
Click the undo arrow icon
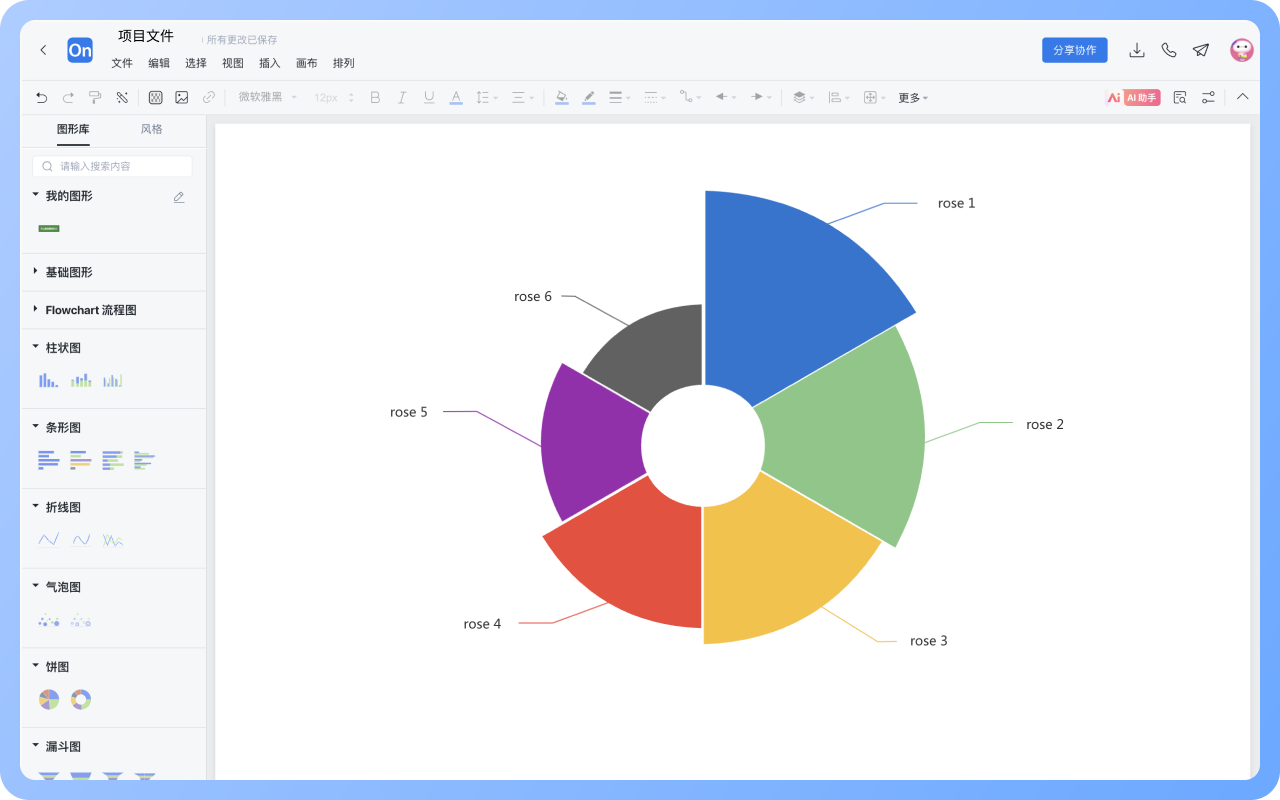coord(41,98)
